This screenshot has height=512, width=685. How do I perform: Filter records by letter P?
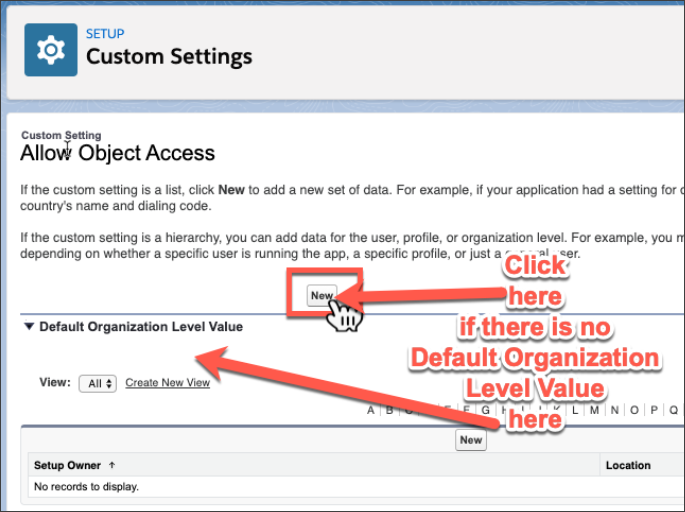(x=654, y=410)
